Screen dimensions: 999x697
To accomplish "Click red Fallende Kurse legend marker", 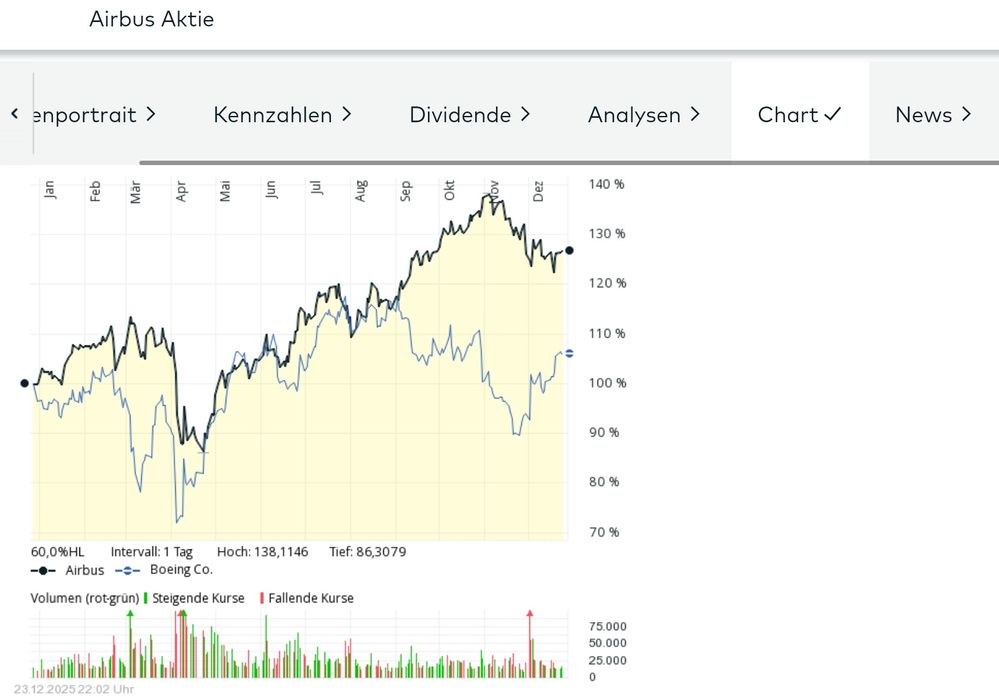I will pyautogui.click(x=262, y=598).
